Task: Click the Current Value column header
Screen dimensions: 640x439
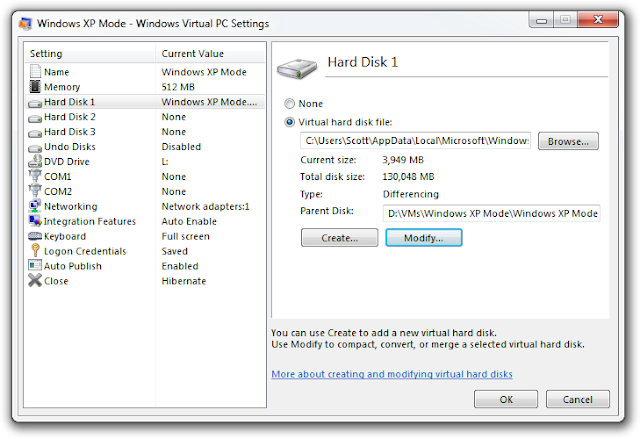Action: pyautogui.click(x=210, y=54)
